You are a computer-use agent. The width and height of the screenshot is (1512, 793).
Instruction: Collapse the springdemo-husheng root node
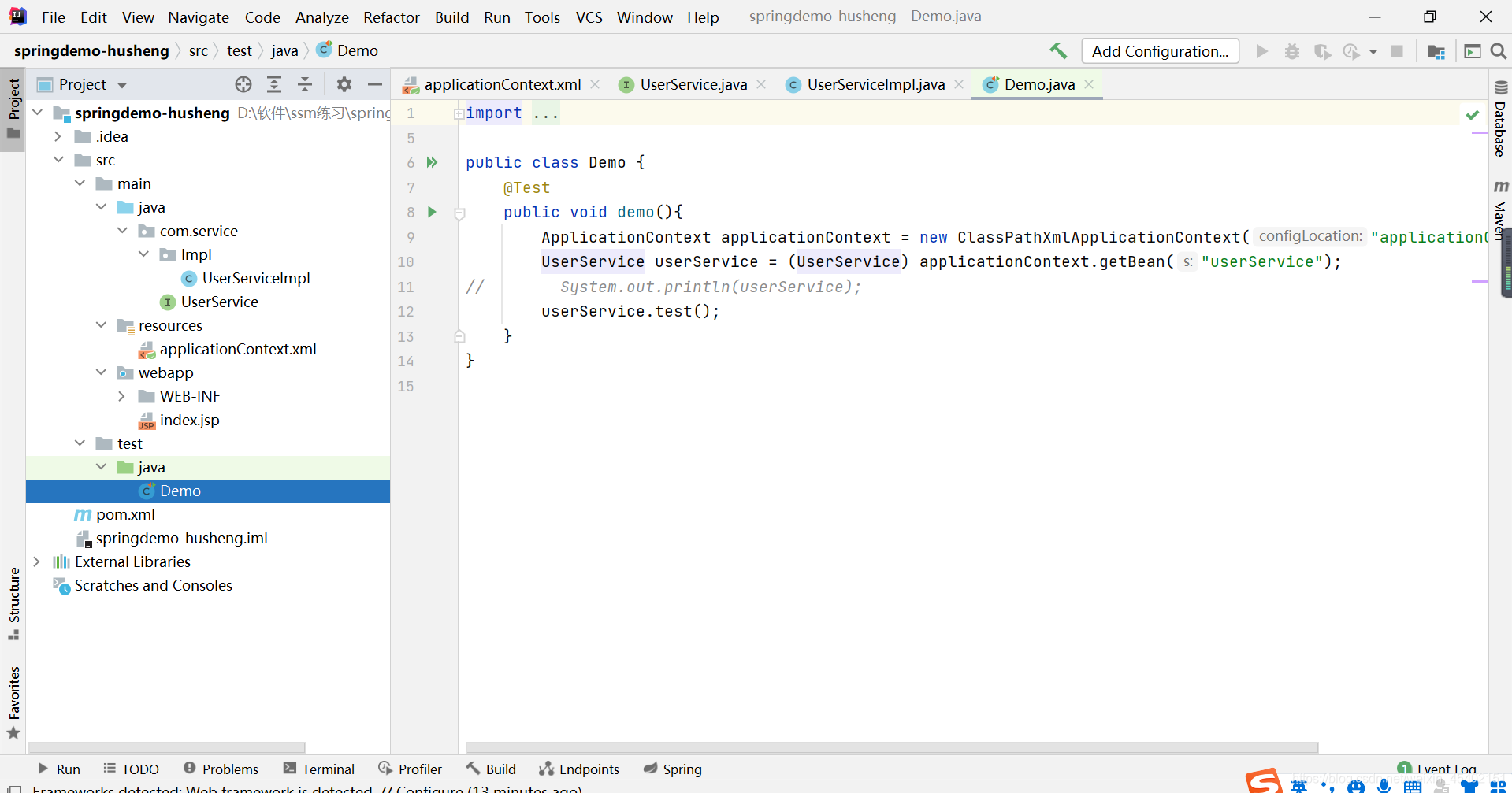(37, 113)
